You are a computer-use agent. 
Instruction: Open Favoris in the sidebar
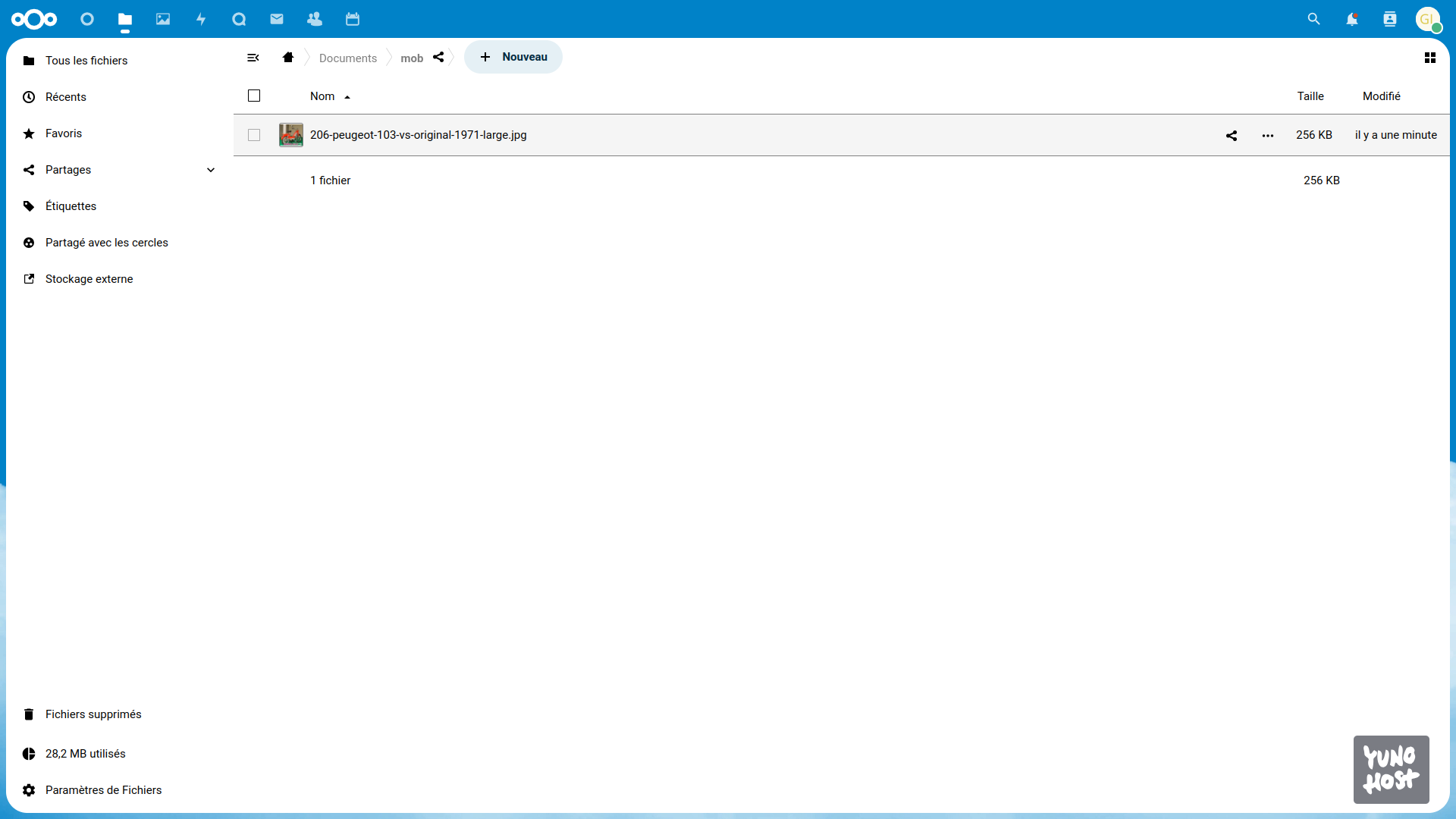coord(64,133)
